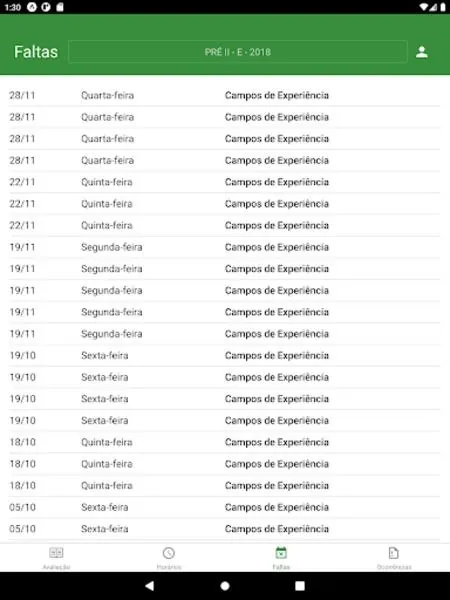
Task: Tap the Android home circle button
Action: [225, 586]
